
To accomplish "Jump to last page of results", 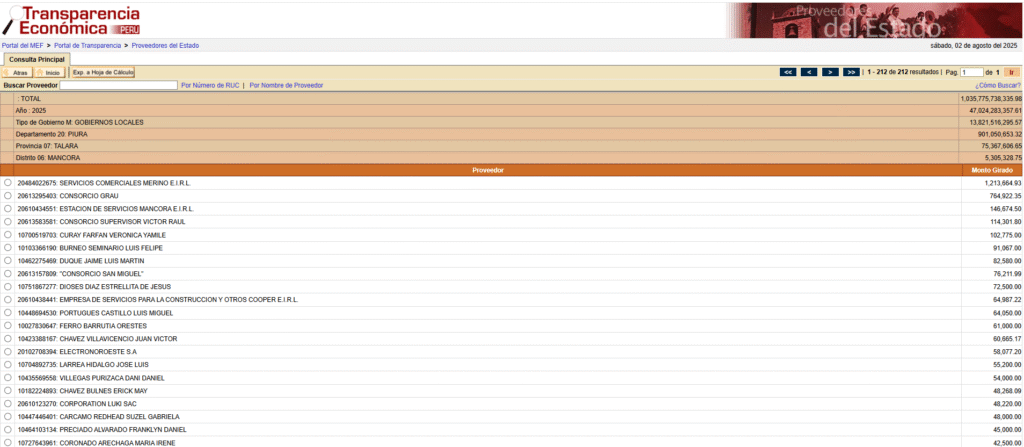I will (x=851, y=72).
